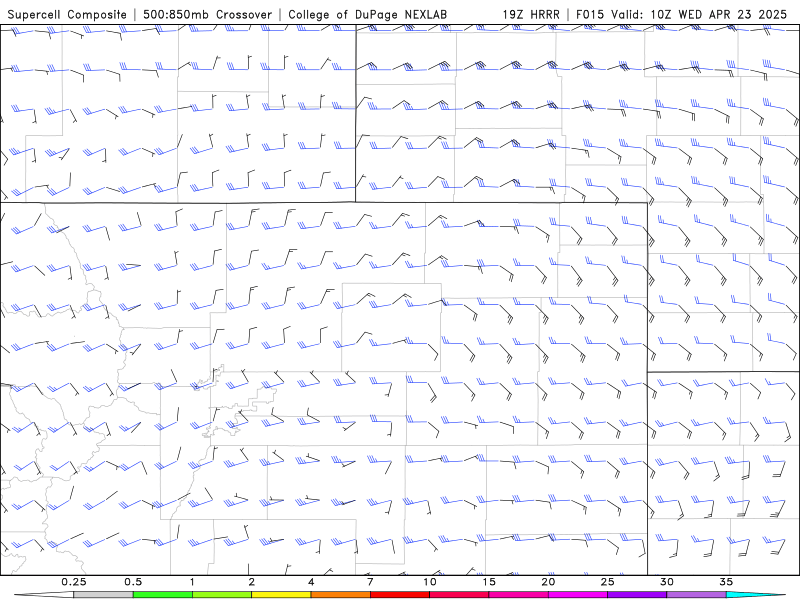
Task: Click the "19Z HRRR" model run label
Action: 531,14
